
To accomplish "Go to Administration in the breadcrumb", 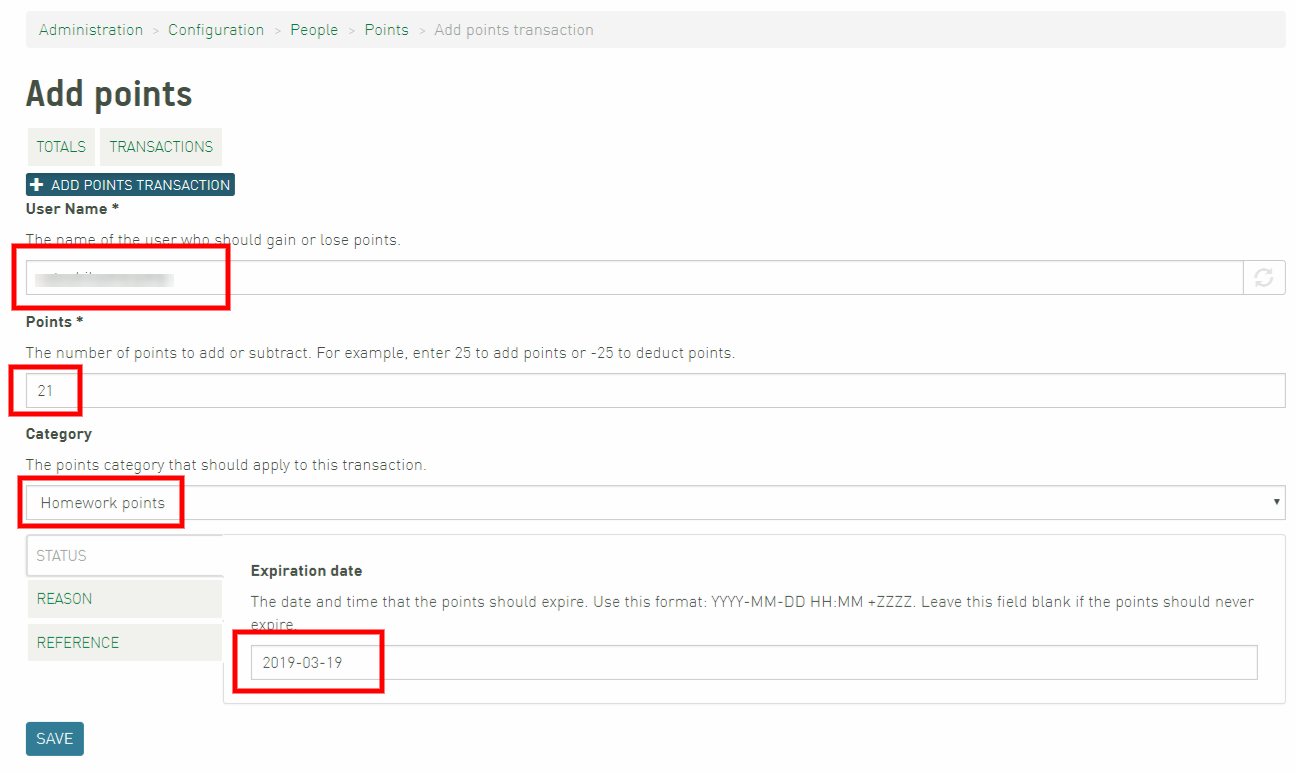I will [91, 30].
